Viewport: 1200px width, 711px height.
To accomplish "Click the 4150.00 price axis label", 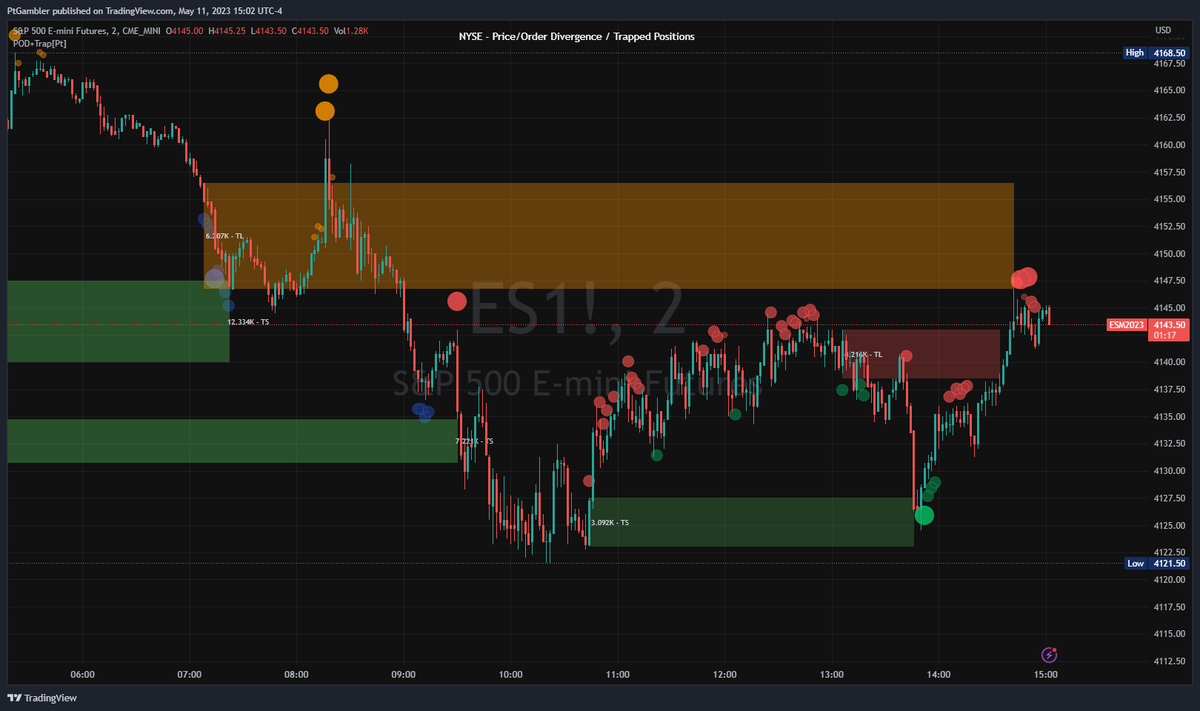I will click(1169, 253).
